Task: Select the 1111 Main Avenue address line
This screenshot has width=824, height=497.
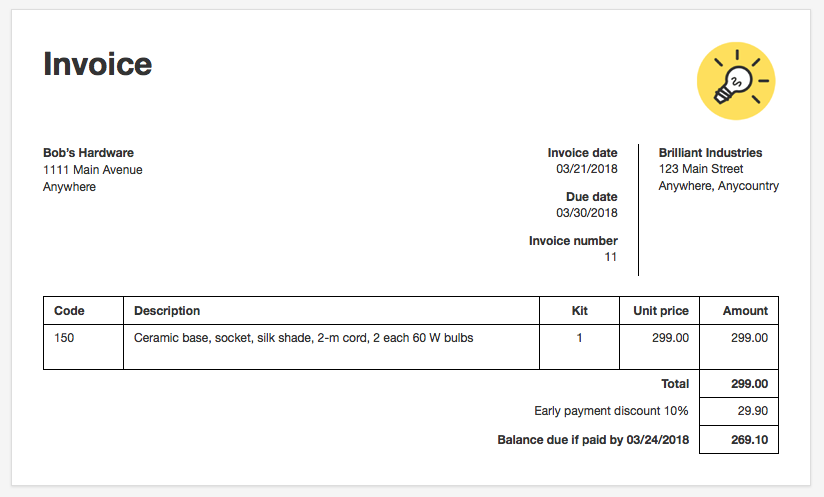Action: [x=92, y=170]
